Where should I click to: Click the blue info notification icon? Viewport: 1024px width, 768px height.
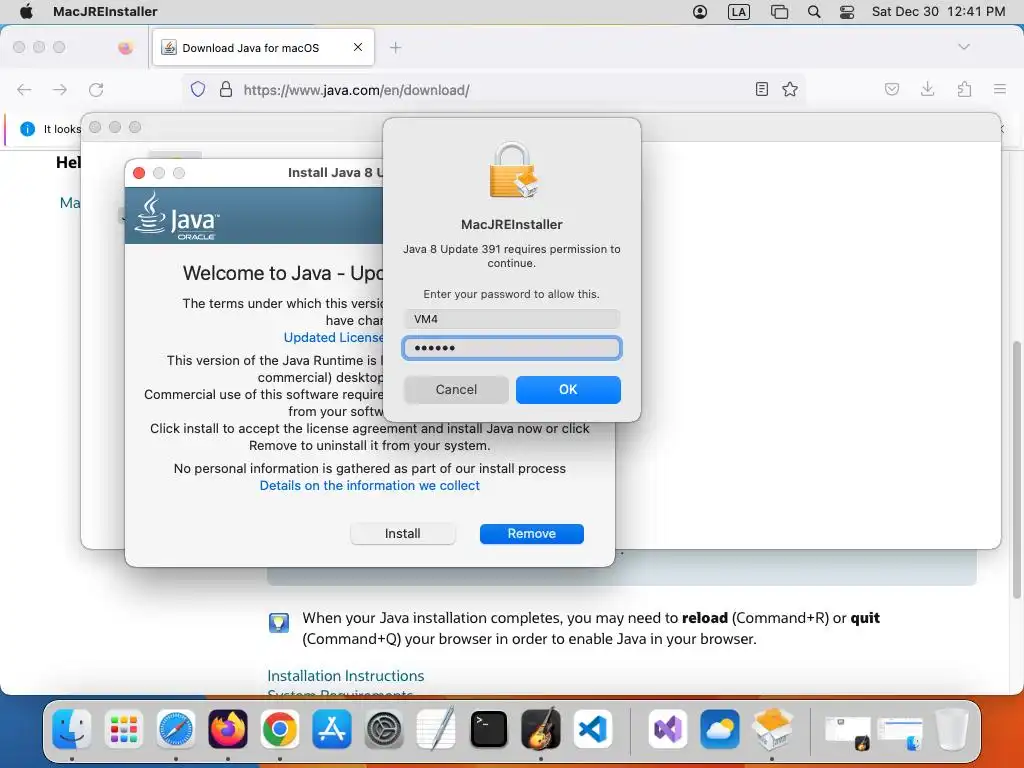click(x=27, y=129)
